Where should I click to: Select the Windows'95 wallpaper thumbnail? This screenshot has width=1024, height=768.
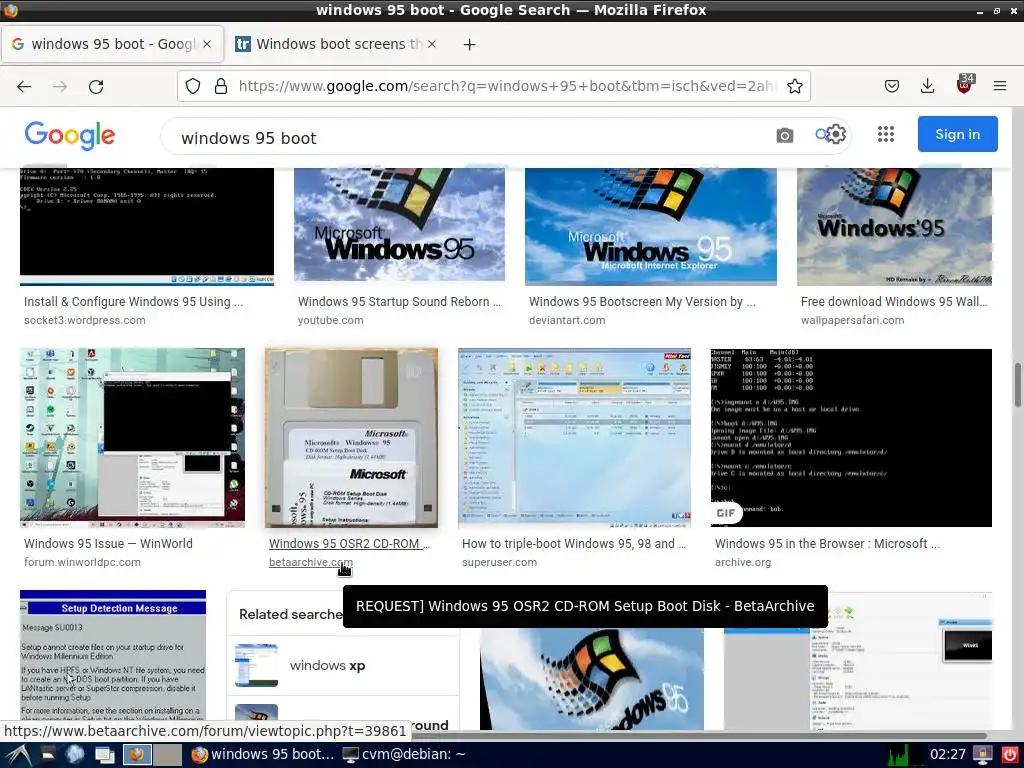894,227
